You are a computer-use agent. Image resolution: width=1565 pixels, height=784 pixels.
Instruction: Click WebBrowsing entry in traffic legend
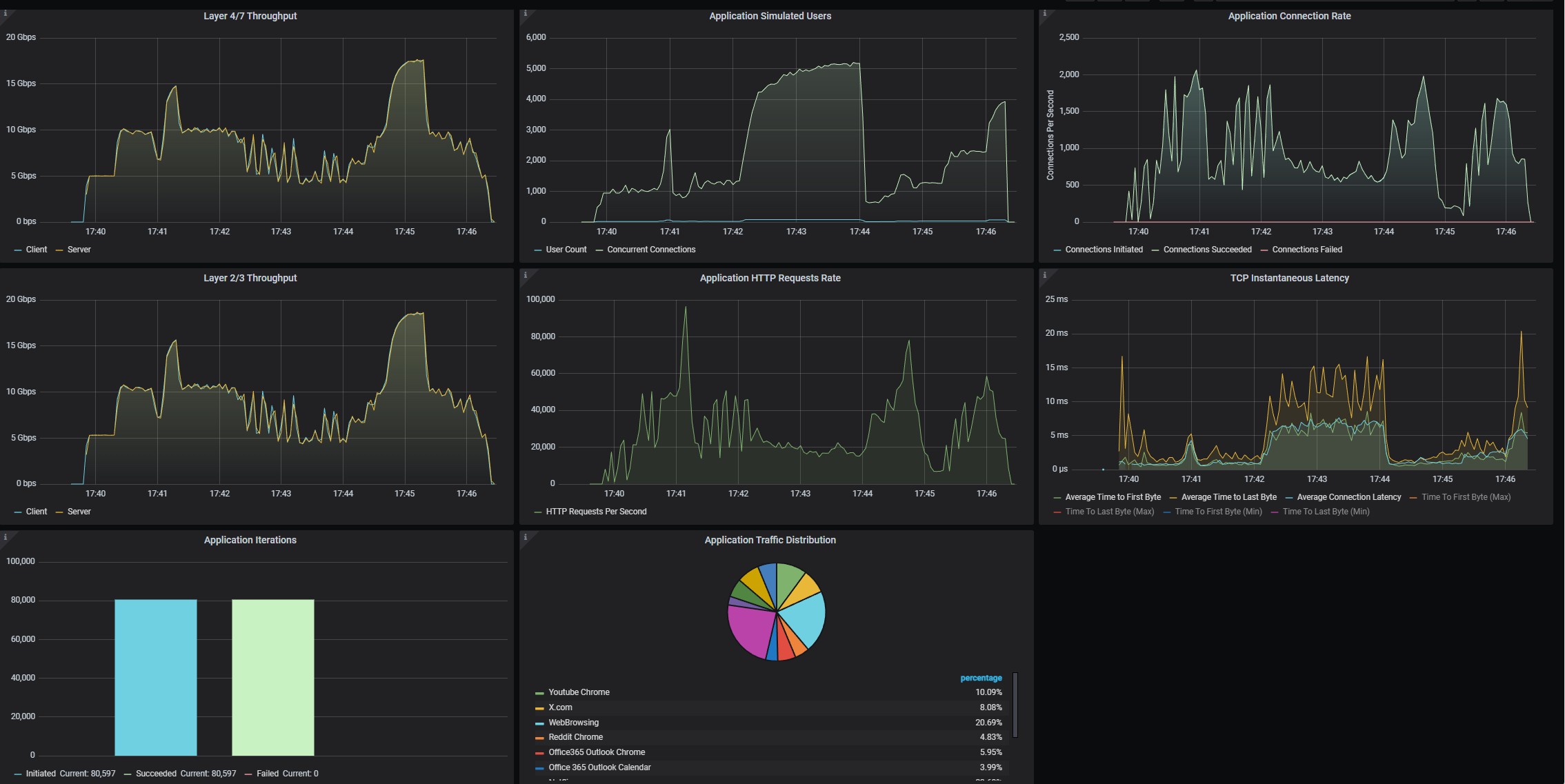(573, 723)
